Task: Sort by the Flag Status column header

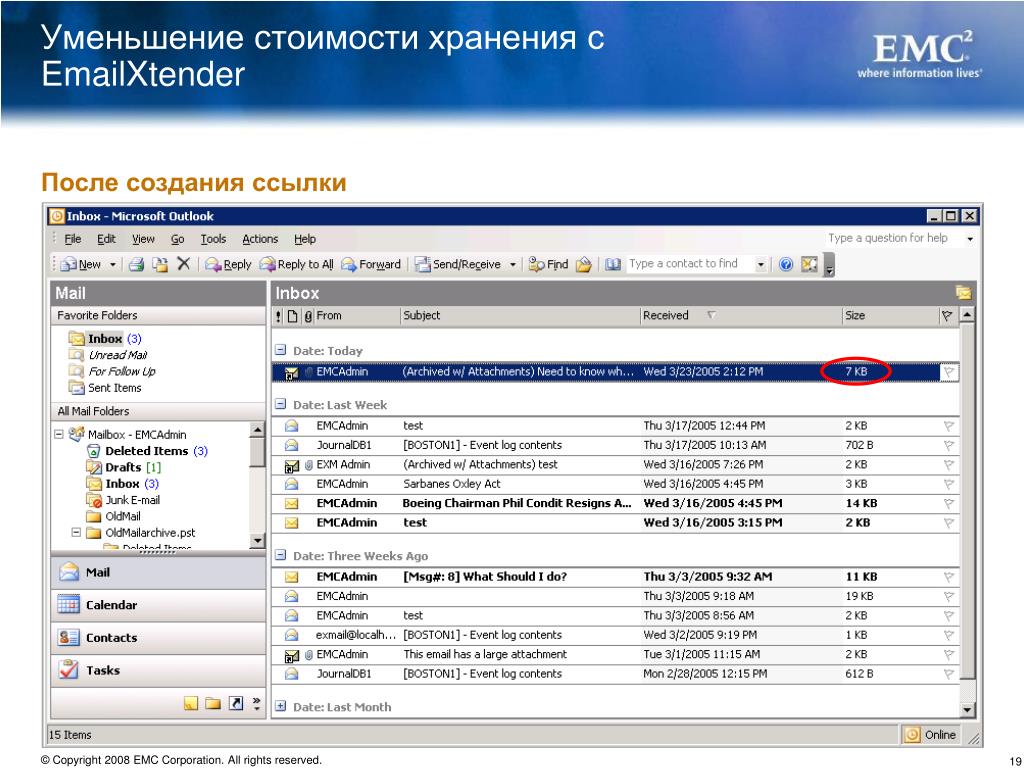Action: (x=947, y=316)
